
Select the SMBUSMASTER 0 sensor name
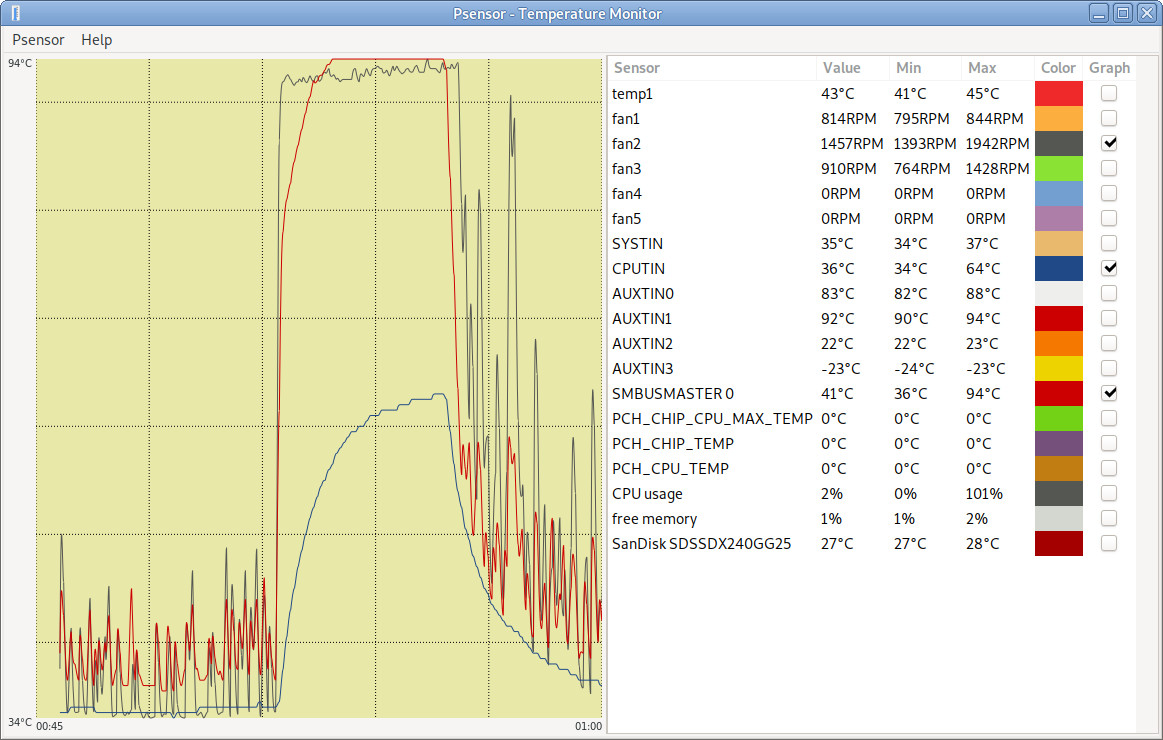click(673, 394)
